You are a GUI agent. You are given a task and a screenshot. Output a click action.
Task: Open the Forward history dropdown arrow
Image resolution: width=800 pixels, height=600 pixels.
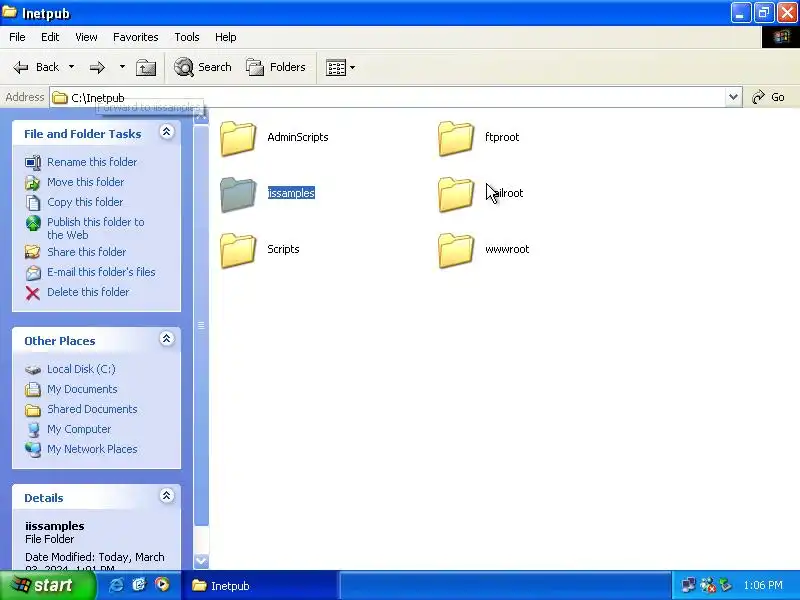tap(122, 67)
